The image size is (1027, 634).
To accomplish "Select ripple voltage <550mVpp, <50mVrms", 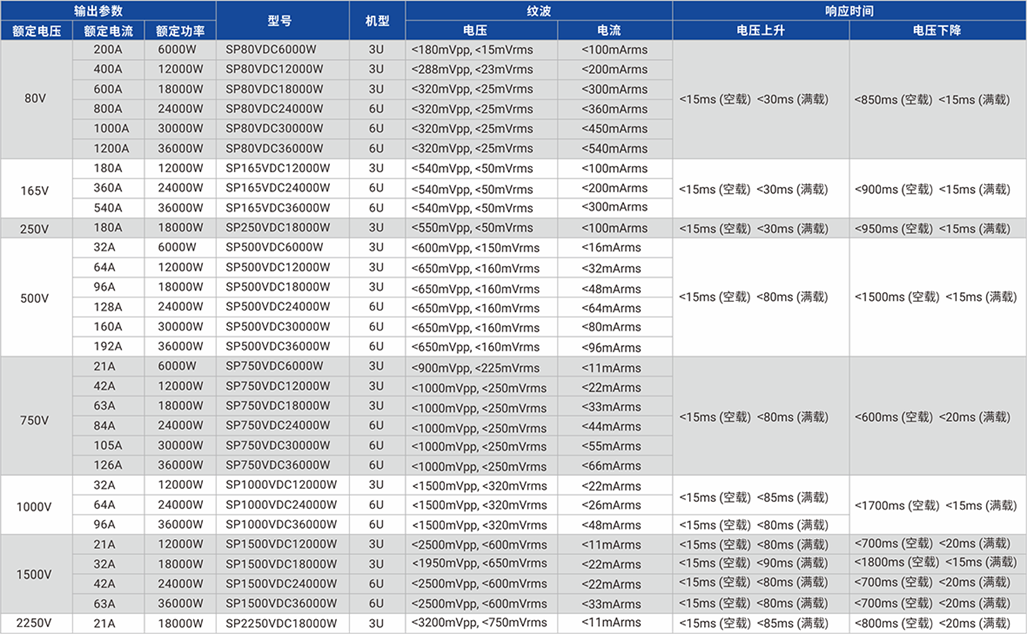I will click(472, 228).
